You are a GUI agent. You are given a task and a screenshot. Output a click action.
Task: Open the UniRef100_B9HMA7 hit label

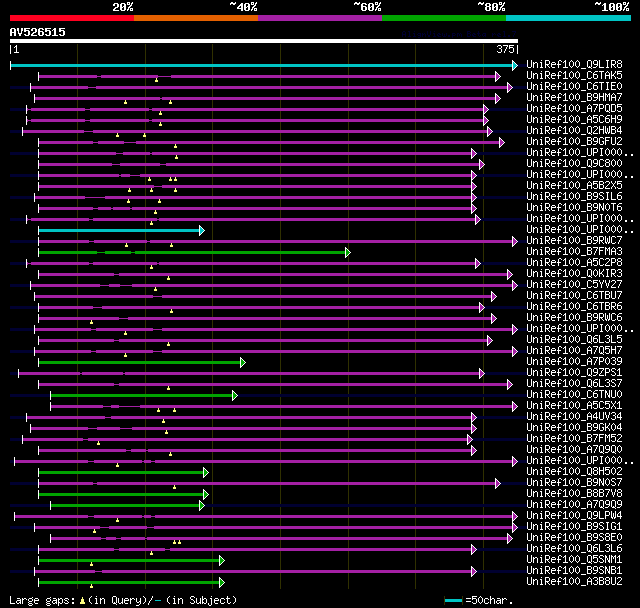[x=574, y=98]
